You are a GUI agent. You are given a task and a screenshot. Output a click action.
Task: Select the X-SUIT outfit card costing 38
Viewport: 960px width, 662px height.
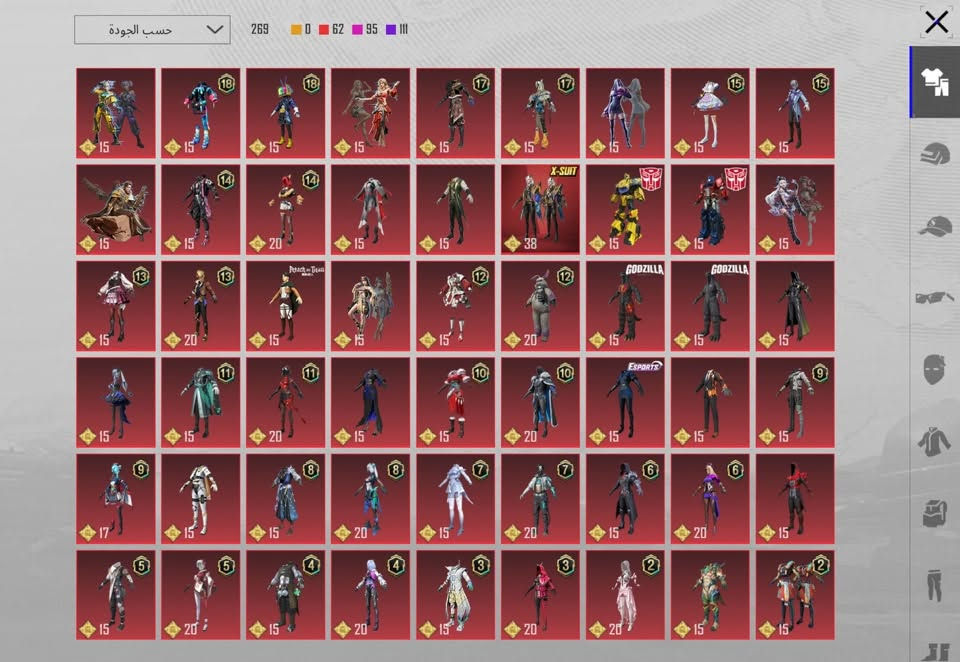[x=541, y=209]
